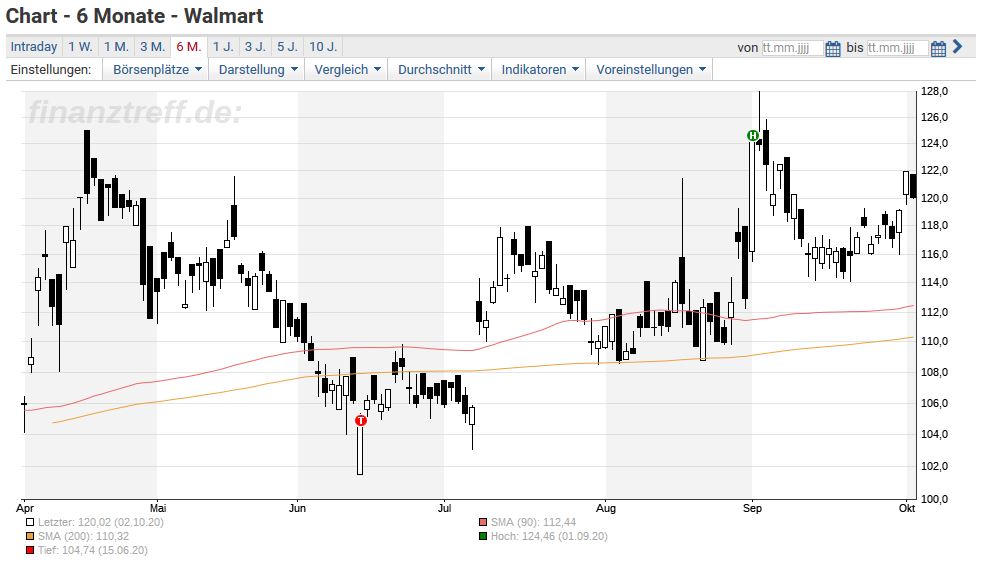
Task: Click the 'Chart - 6 Monate - Walmart' heading
Action: pos(135,16)
